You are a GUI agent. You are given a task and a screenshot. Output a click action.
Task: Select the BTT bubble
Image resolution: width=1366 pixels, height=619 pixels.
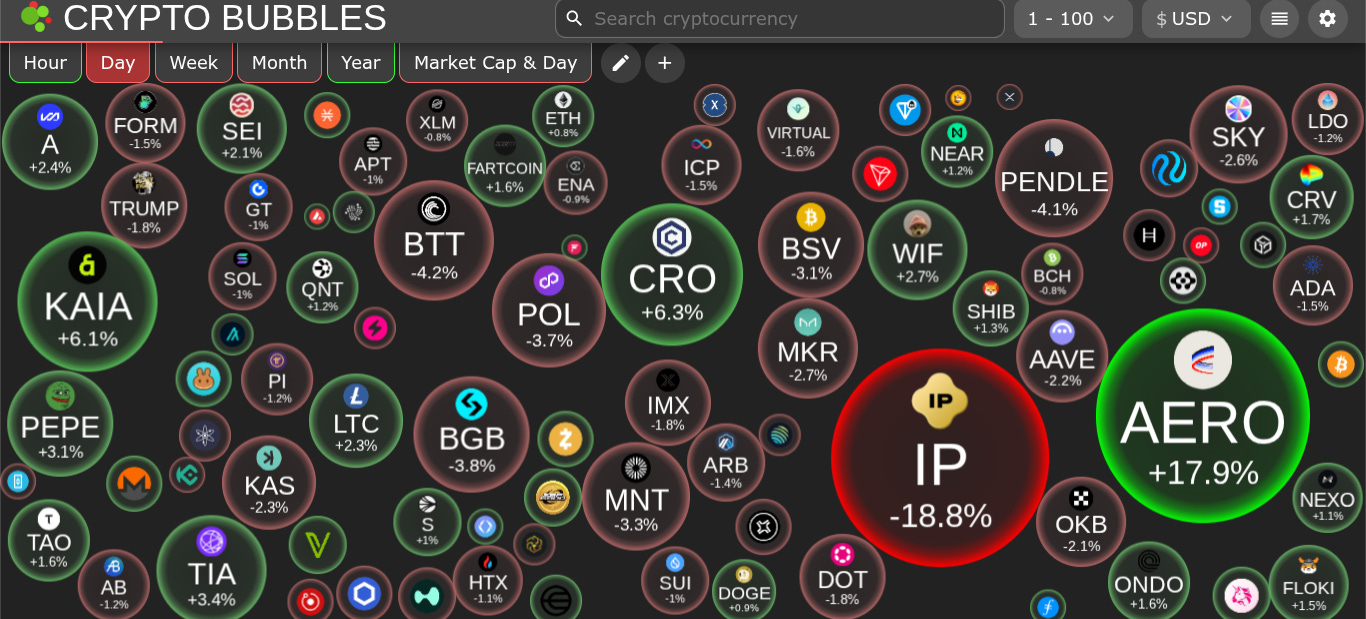click(x=434, y=240)
